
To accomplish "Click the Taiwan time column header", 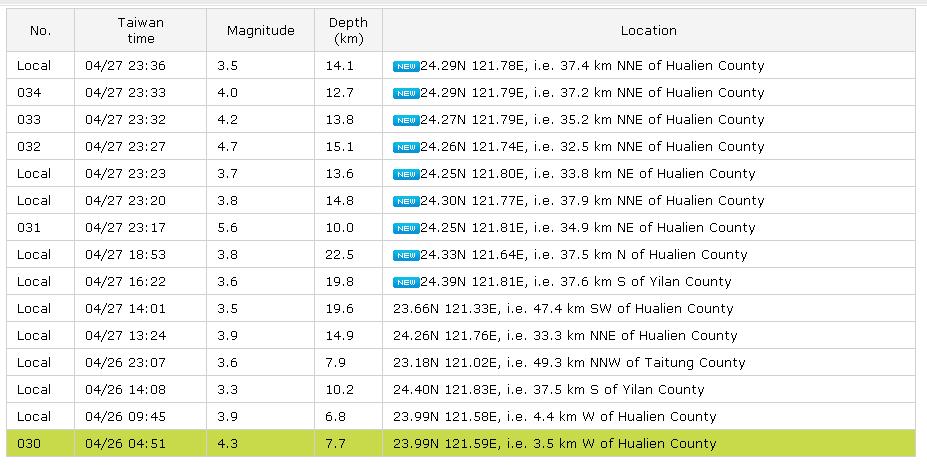I will coord(140,31).
